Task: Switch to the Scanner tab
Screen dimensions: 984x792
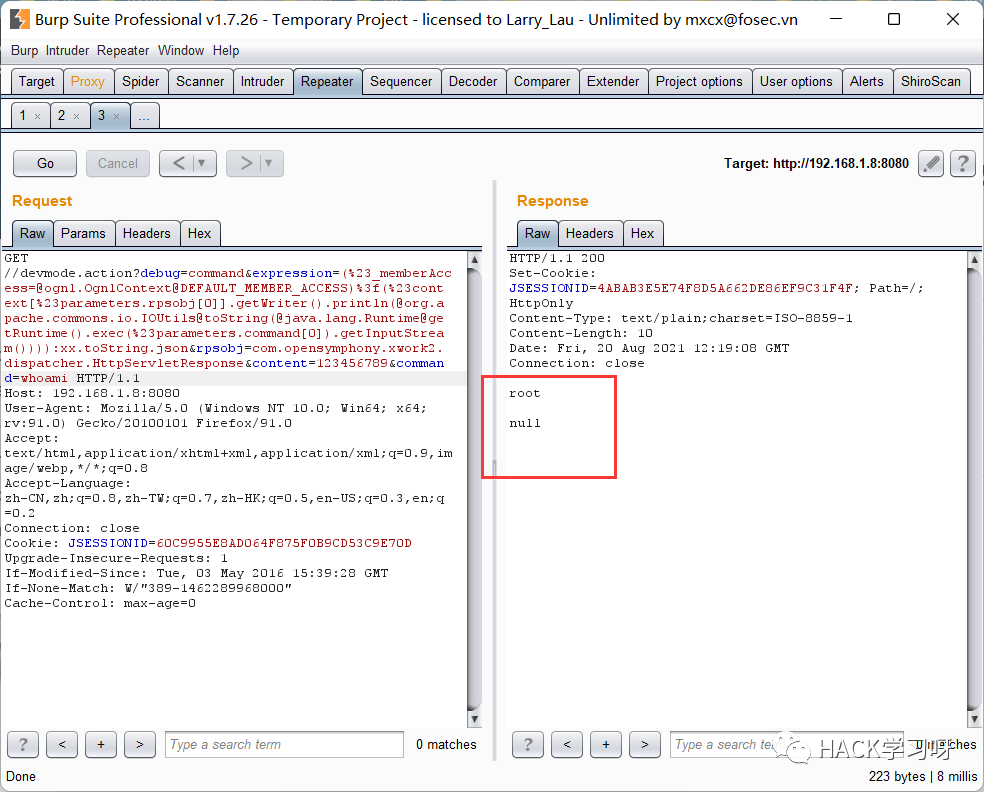Action: click(200, 82)
